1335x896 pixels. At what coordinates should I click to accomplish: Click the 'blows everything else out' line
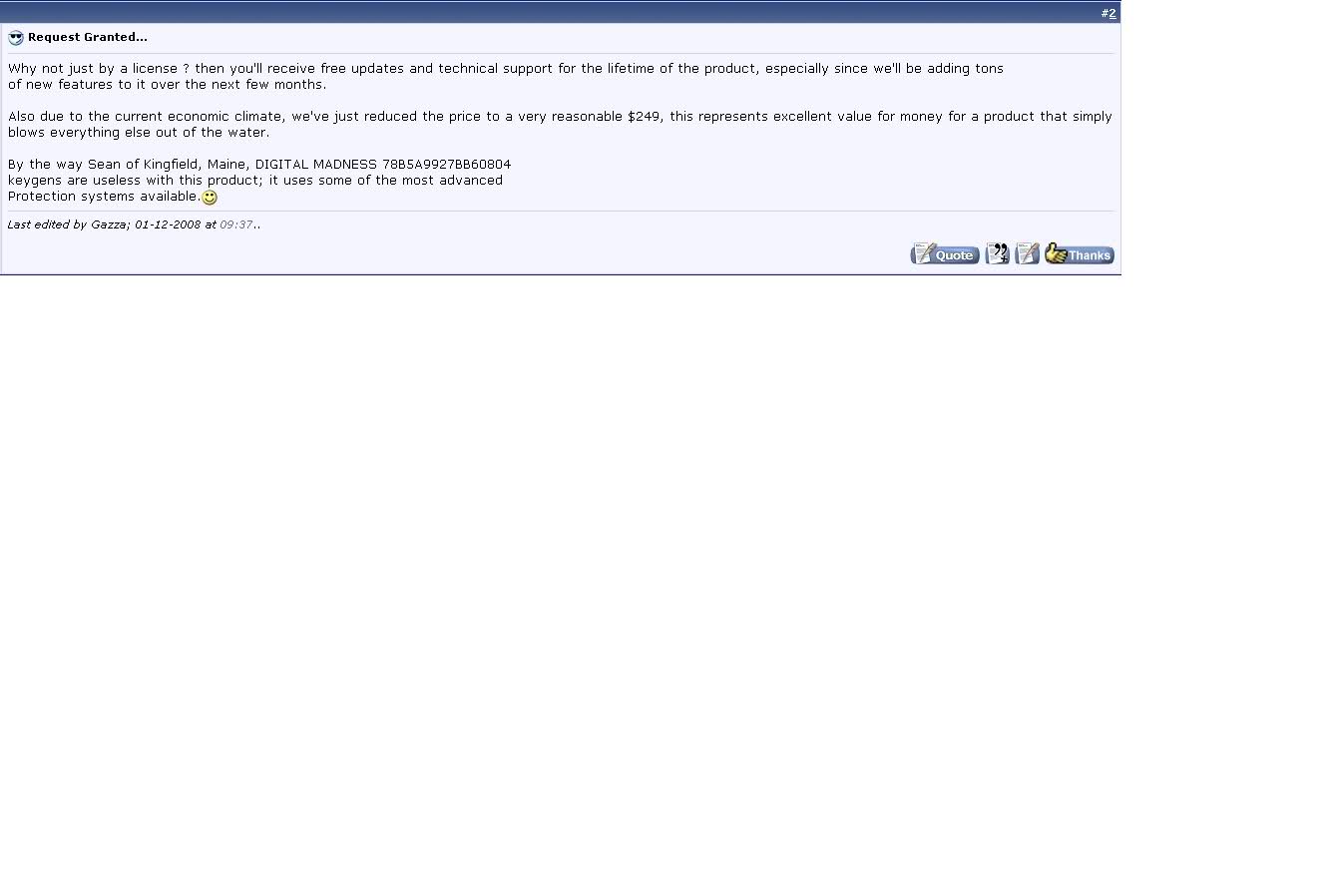pyautogui.click(x=139, y=133)
